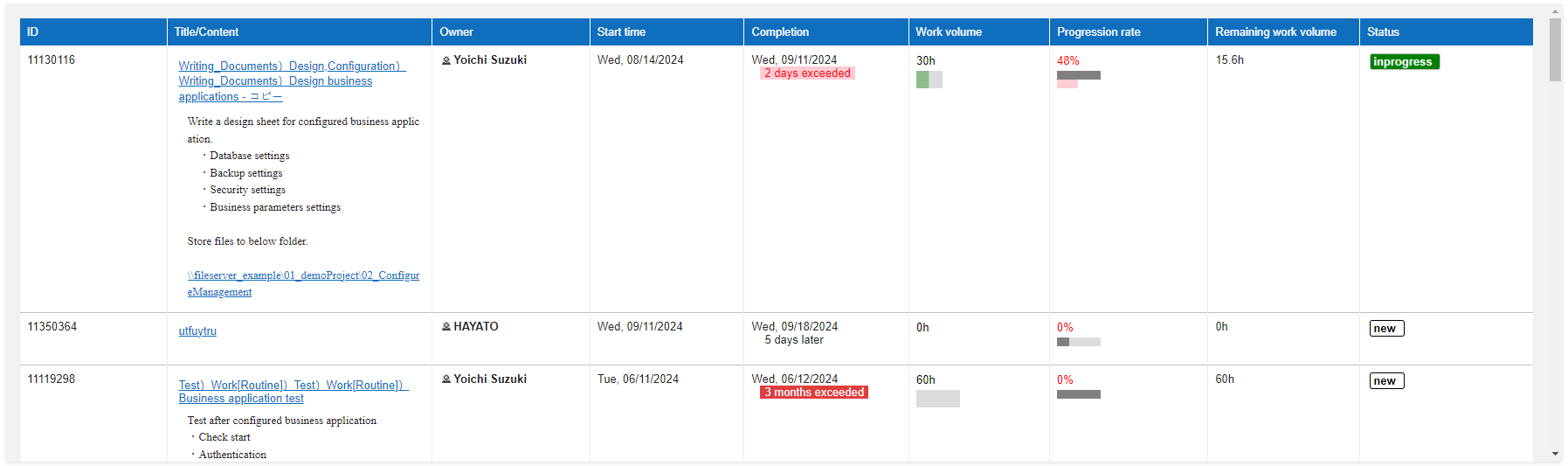The image size is (1568, 466).
Task: Click the progress bar in utfuytru row
Action: pos(1079,342)
